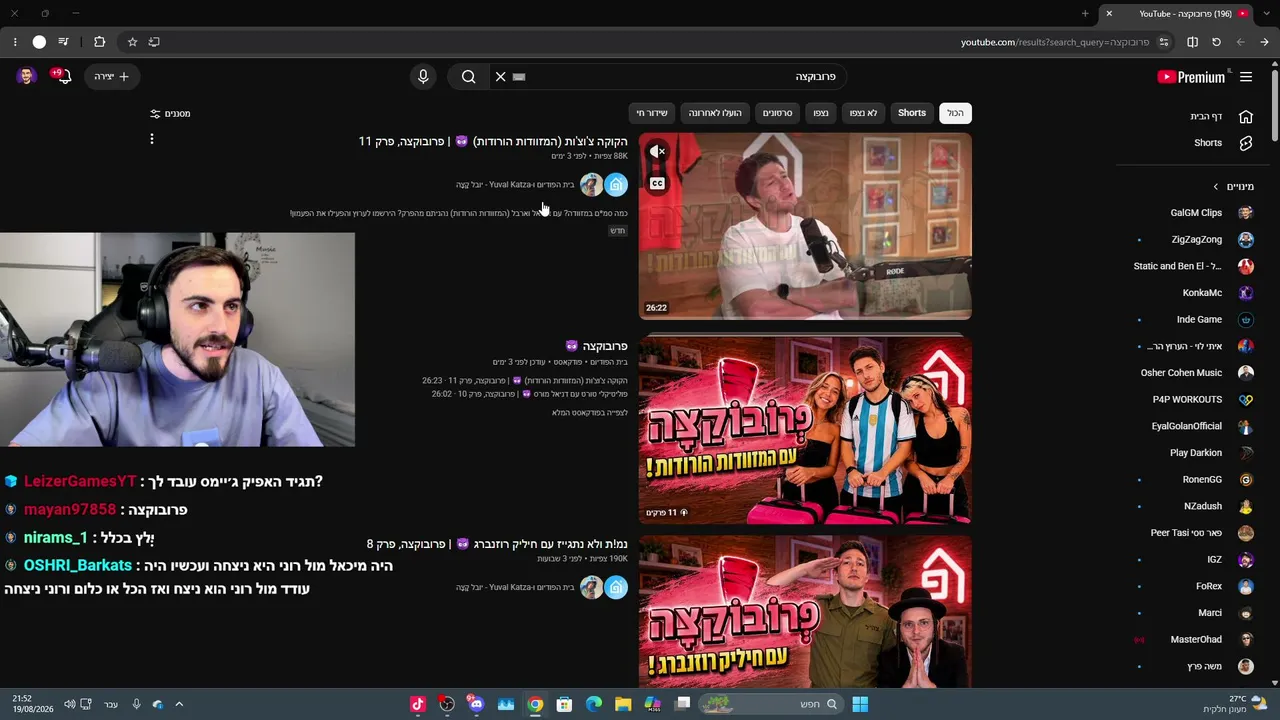Select the הועלו לאחרונה (Recently uploaded) chip
1280x720 pixels.
pyautogui.click(x=715, y=113)
